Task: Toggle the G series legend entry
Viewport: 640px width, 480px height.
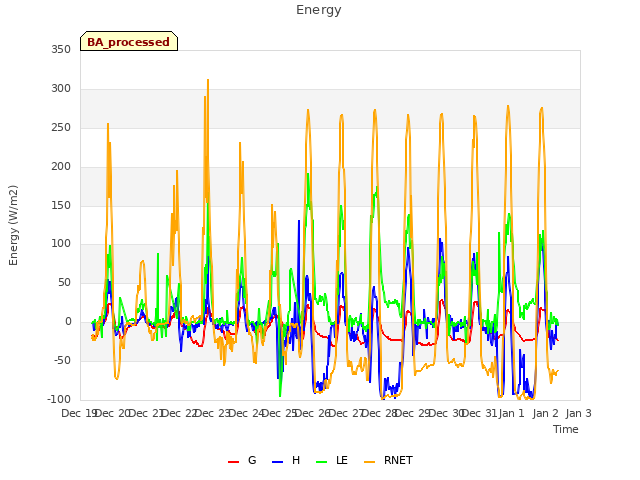Action: point(242,460)
